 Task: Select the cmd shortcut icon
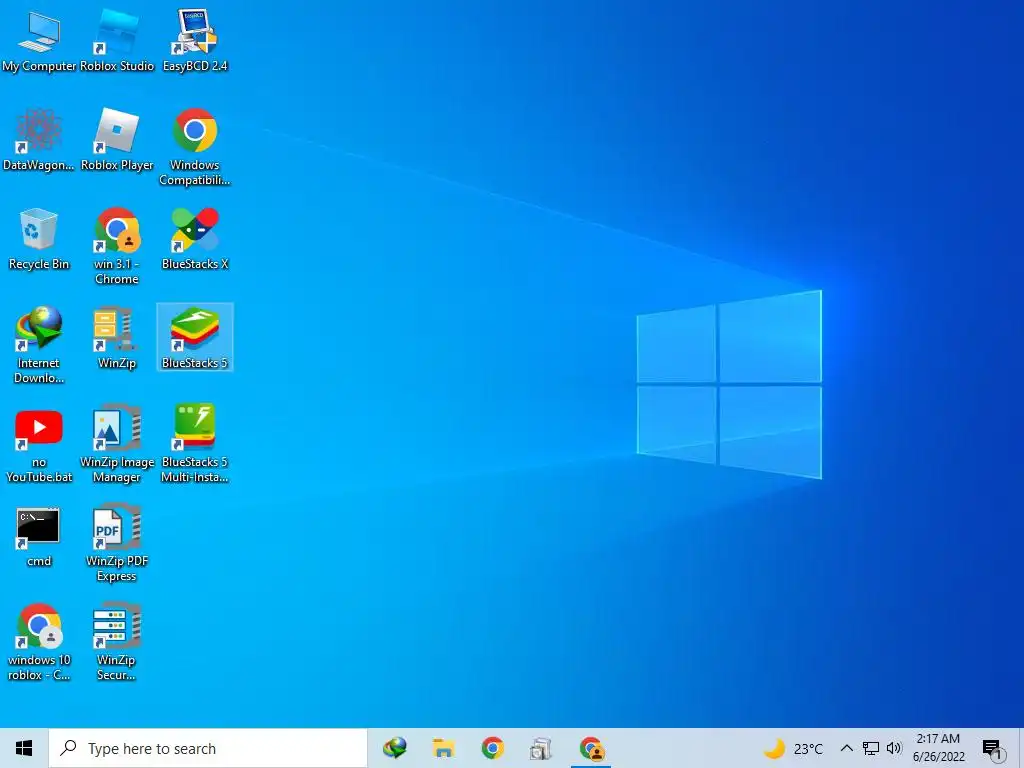tap(39, 537)
